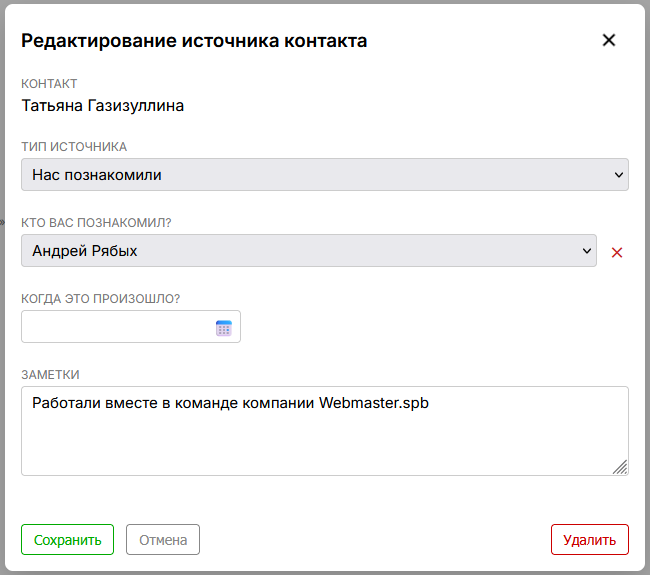Screen dimensions: 650x575
Task: Open the 'Андрей Рябых' person dropdown
Action: coord(308,251)
